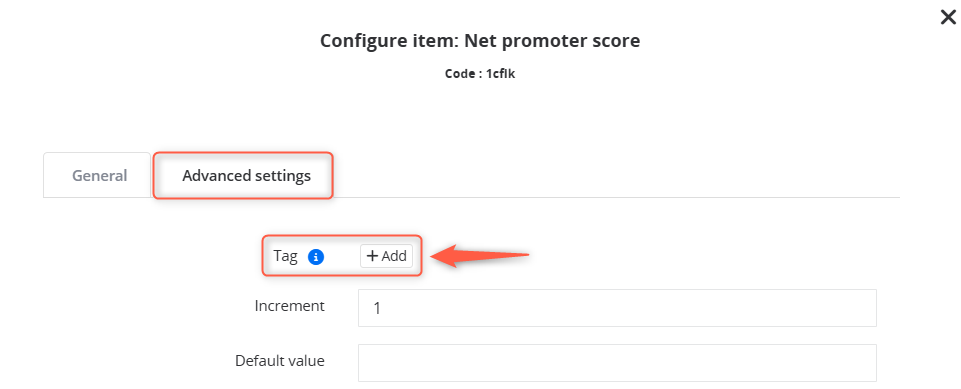Click the red arrow pointing at Add
The height and width of the screenshot is (389, 961).
tap(480, 255)
